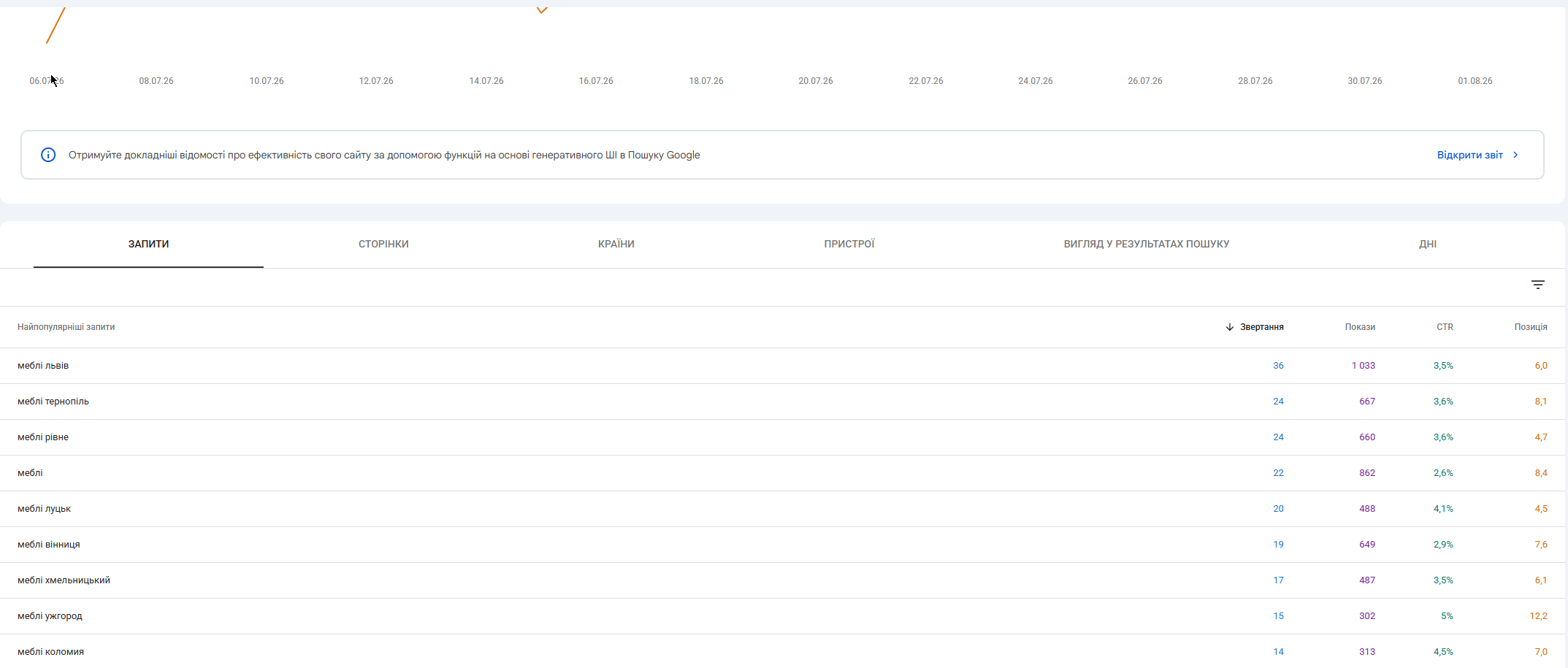Click the 7,0 position value
Viewport: 1568px width, 668px height.
point(1541,652)
